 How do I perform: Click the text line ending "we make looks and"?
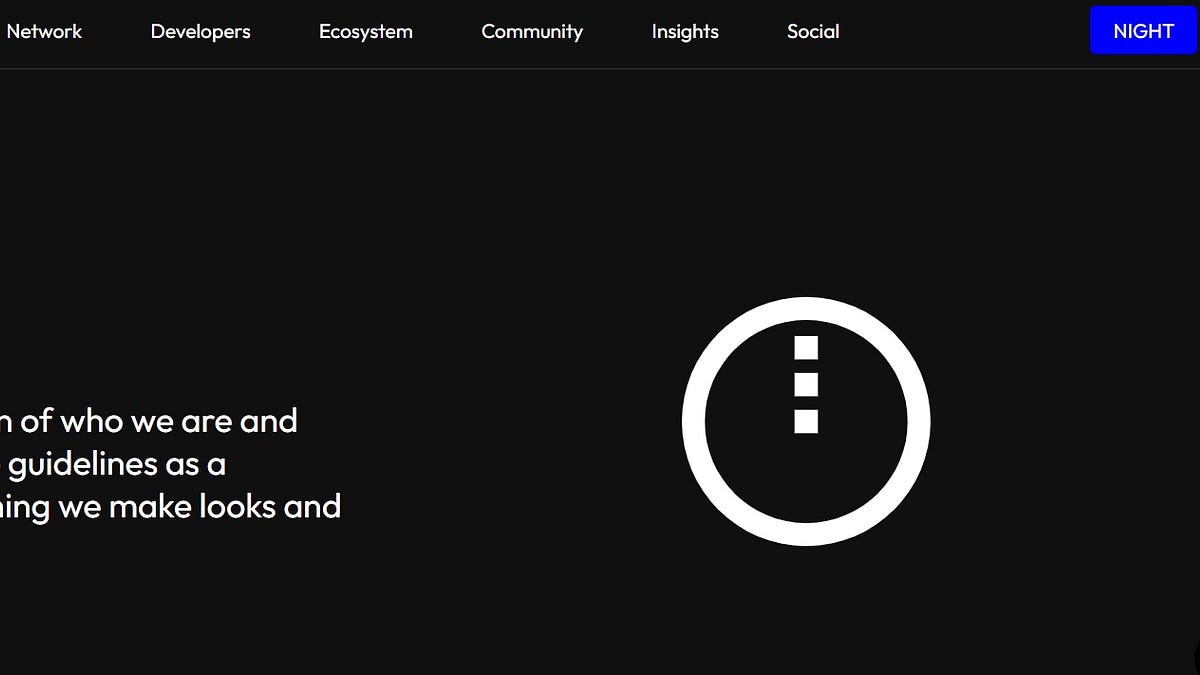[170, 507]
